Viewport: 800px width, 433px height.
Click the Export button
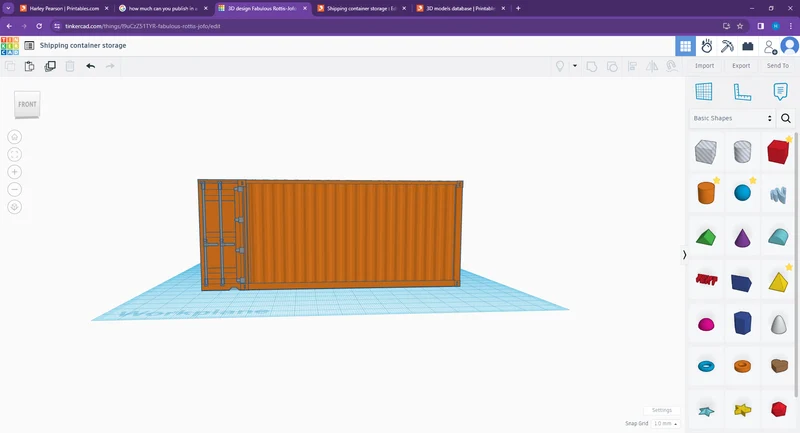point(741,66)
